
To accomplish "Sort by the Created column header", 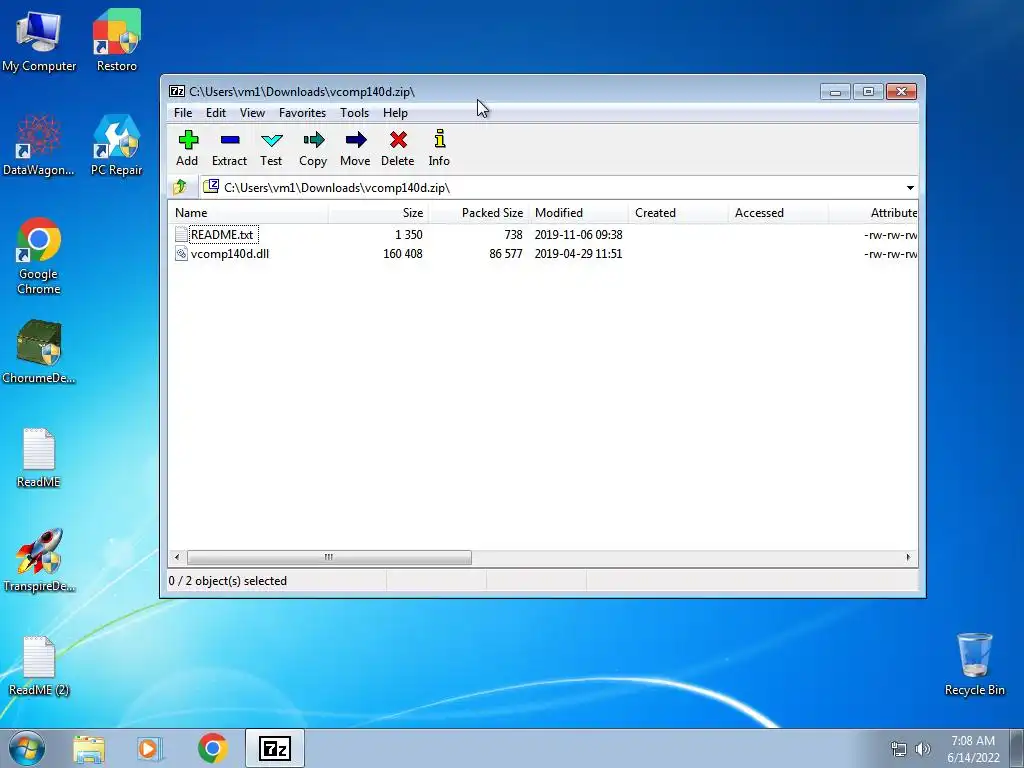I will pos(679,213).
